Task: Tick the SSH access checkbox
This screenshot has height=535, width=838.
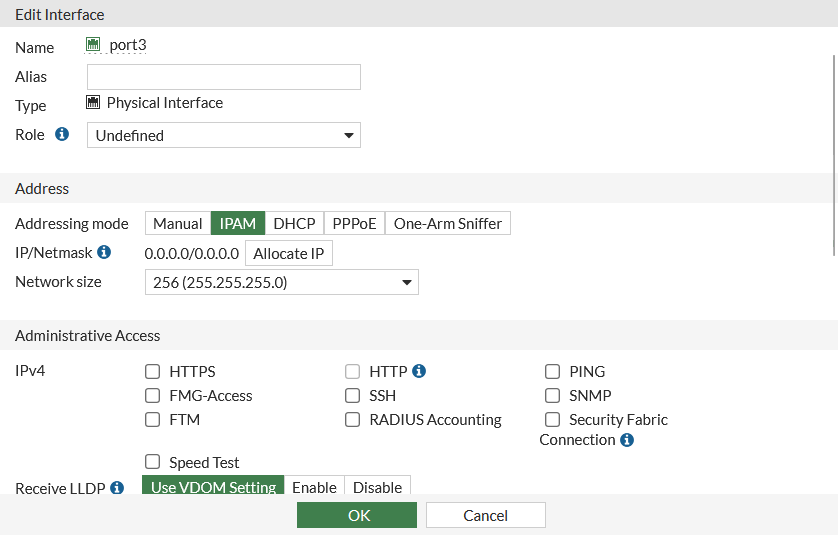Action: [x=353, y=396]
